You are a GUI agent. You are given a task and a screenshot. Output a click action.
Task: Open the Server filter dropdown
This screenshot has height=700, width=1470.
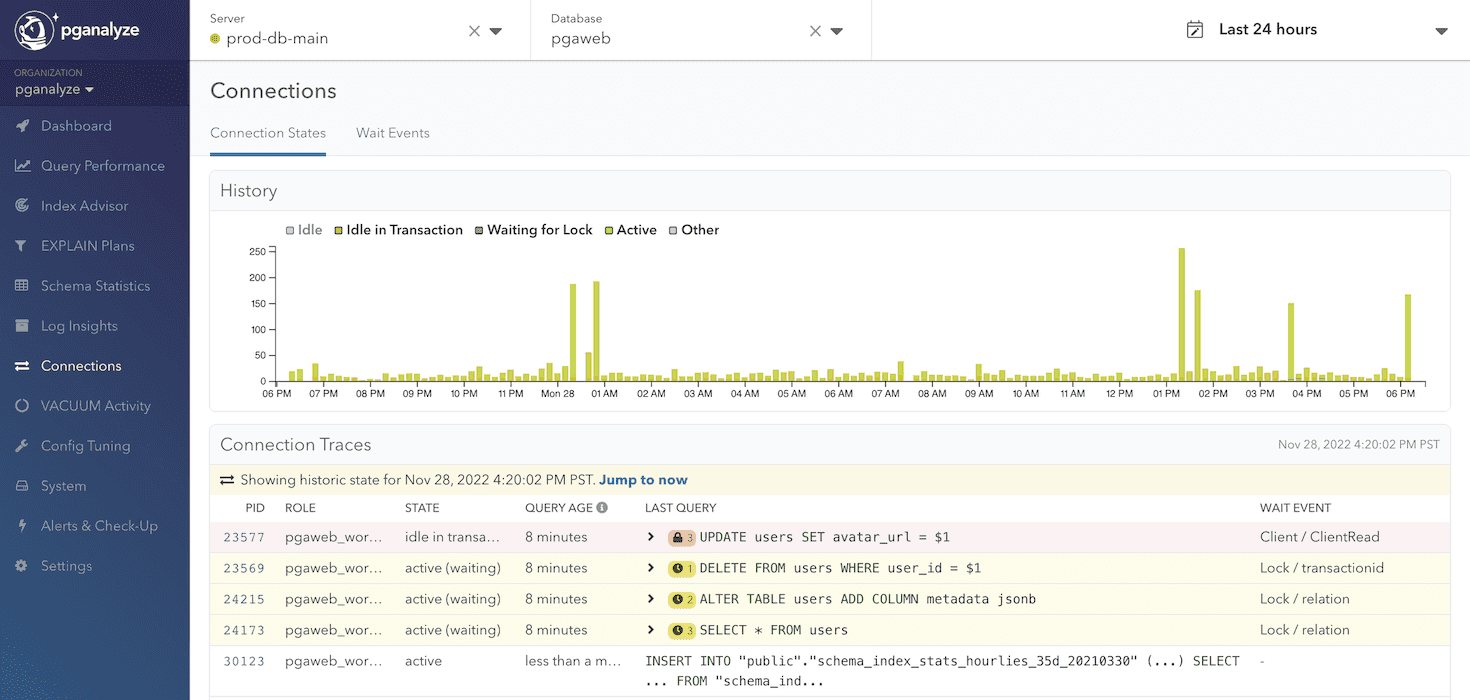pos(492,30)
